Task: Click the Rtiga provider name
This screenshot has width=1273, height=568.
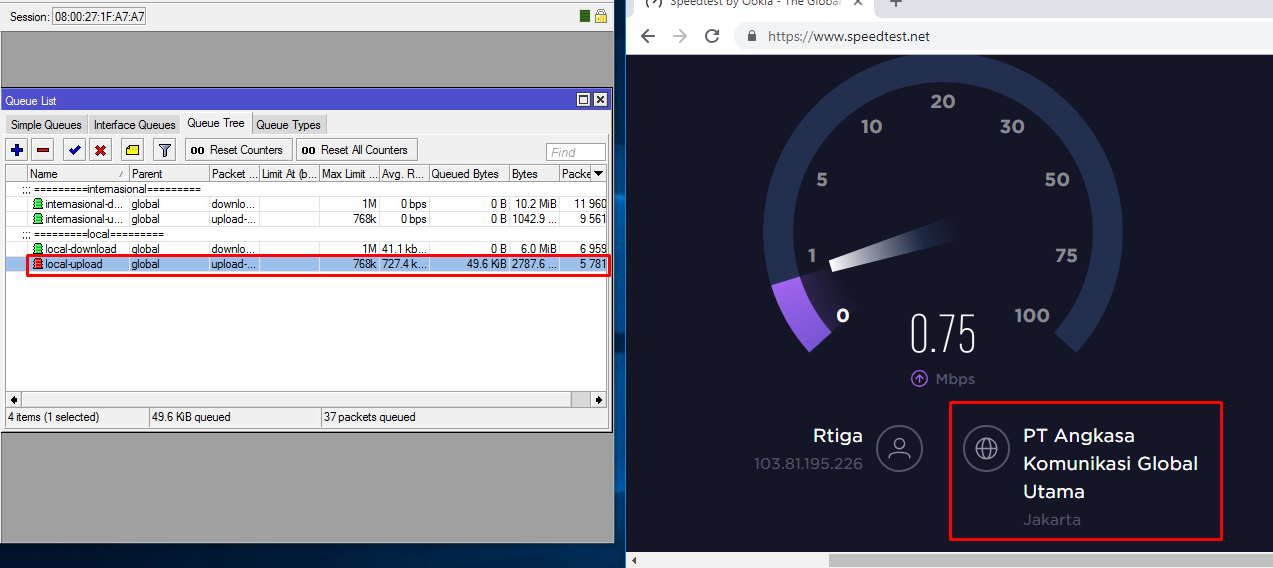Action: pyautogui.click(x=836, y=436)
